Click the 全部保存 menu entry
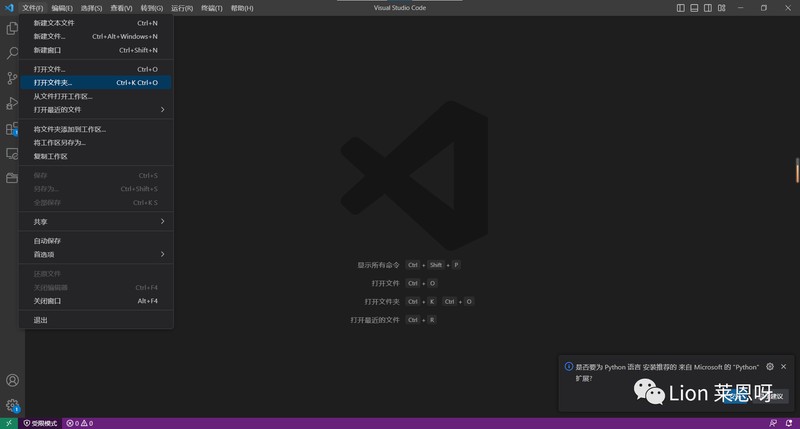This screenshot has height=429, width=800. coord(96,203)
